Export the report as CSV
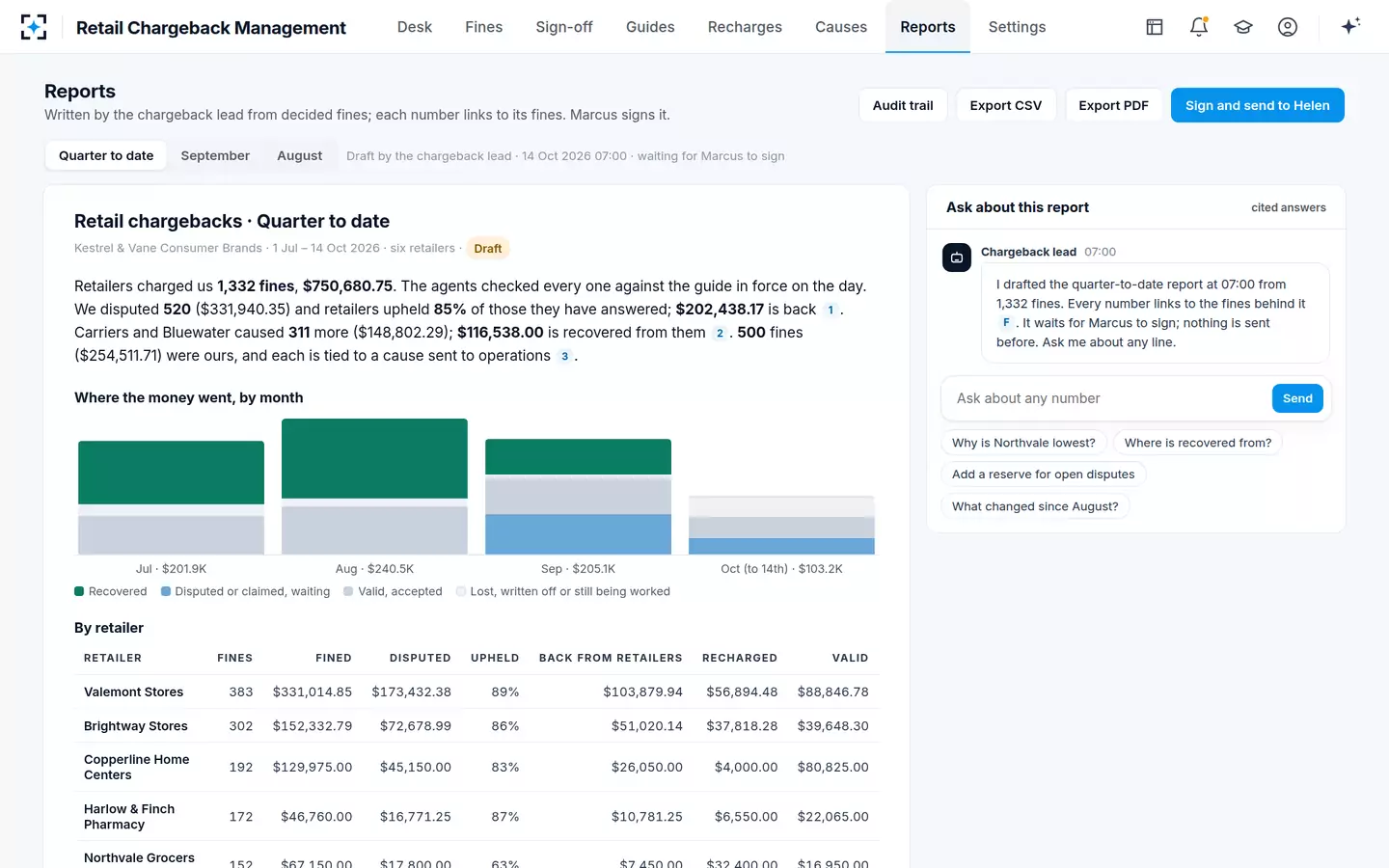The width and height of the screenshot is (1389, 868). click(1006, 105)
